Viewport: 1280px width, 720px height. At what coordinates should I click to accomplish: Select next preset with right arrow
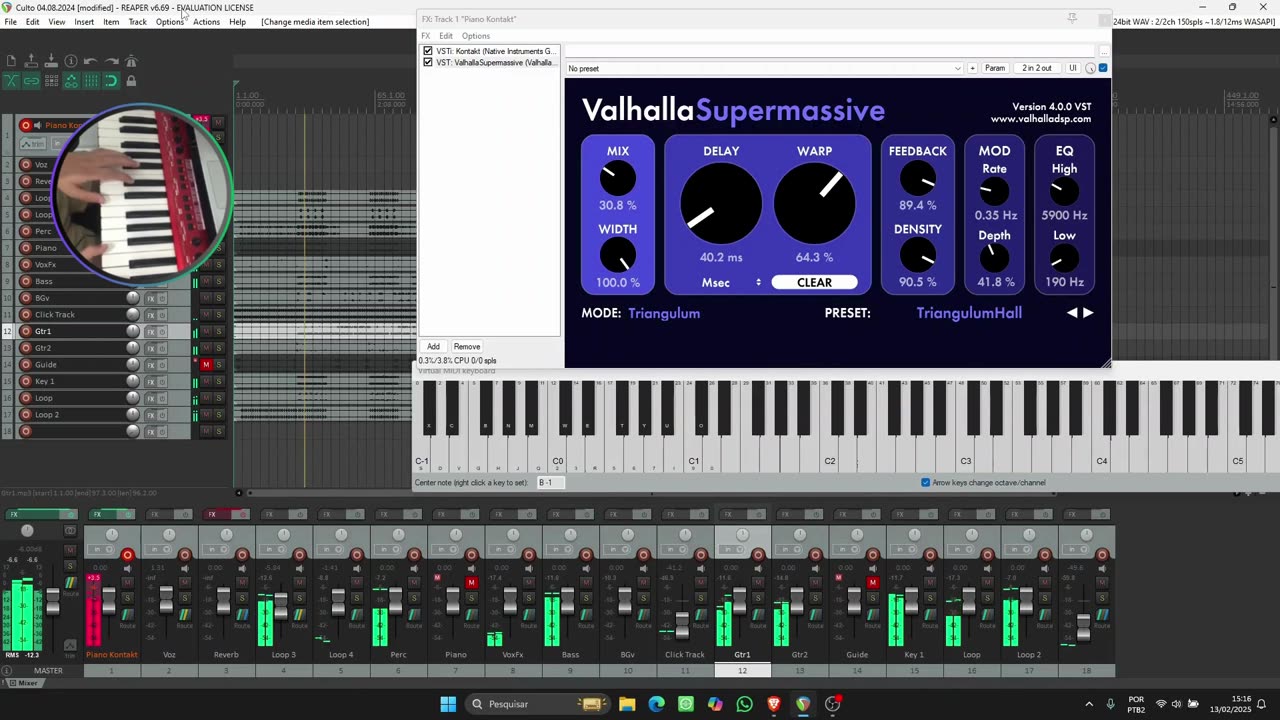[x=1088, y=313]
